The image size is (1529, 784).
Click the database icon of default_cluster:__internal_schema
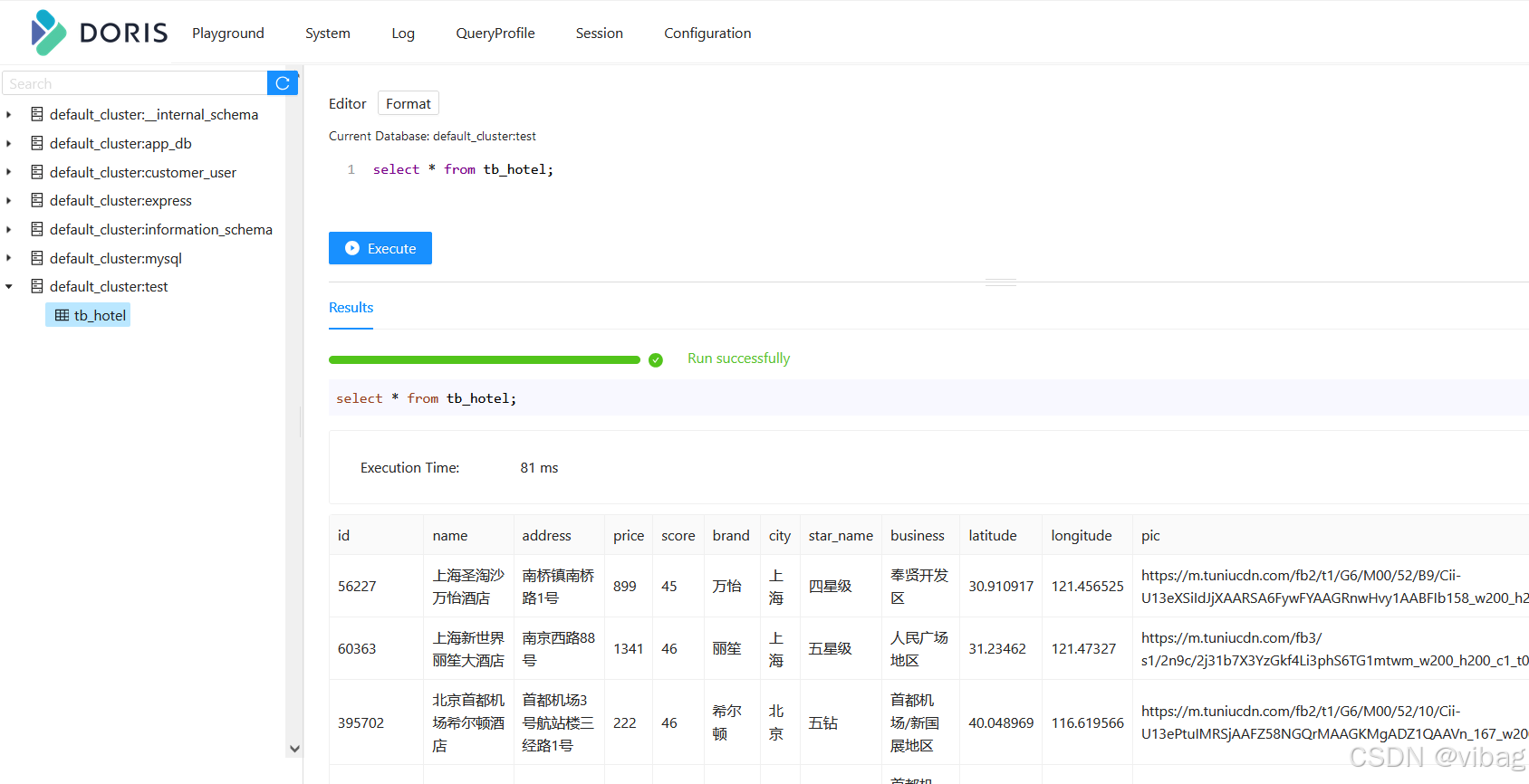point(37,114)
